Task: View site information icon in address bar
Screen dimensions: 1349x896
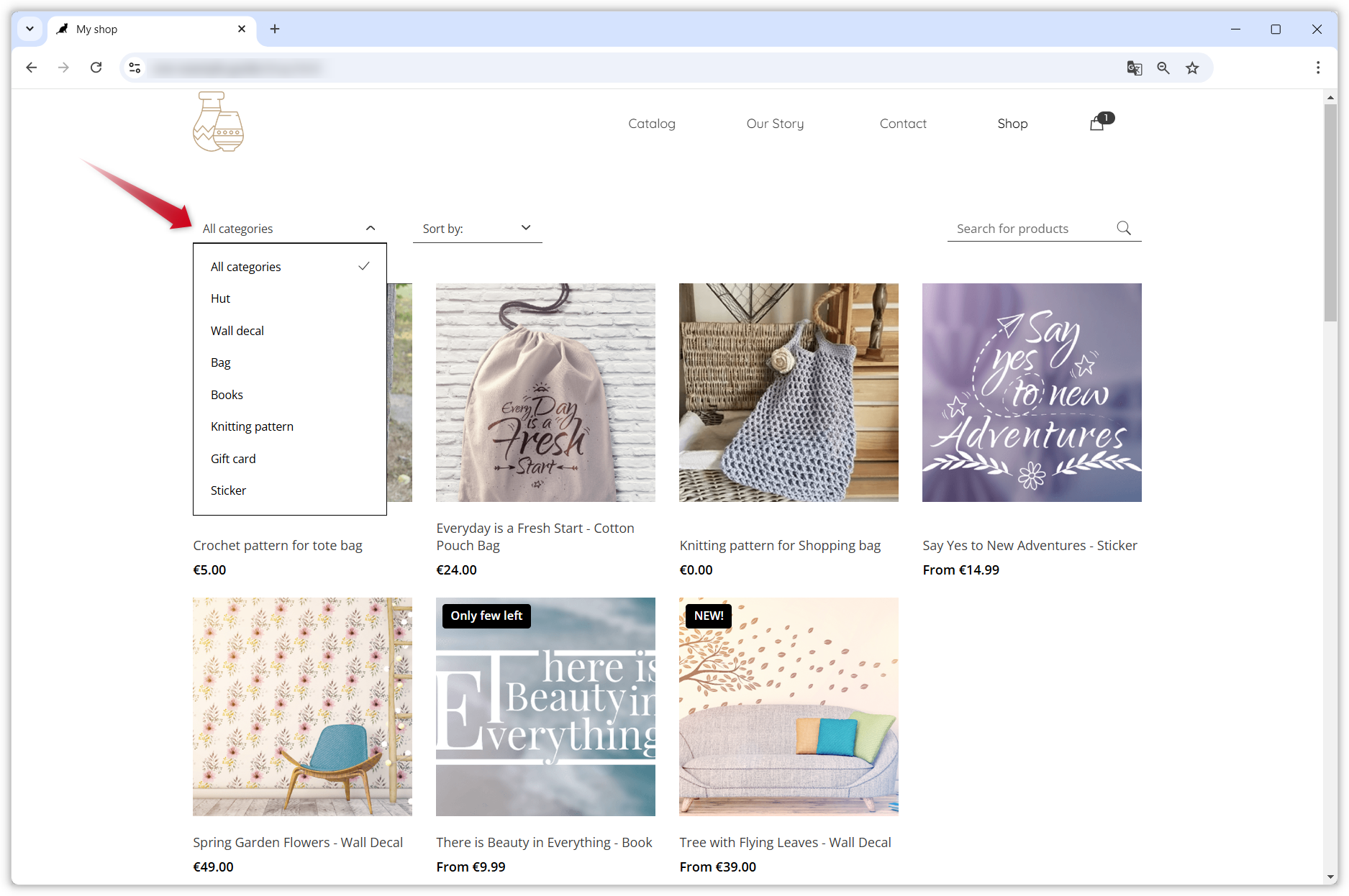Action: 135,68
